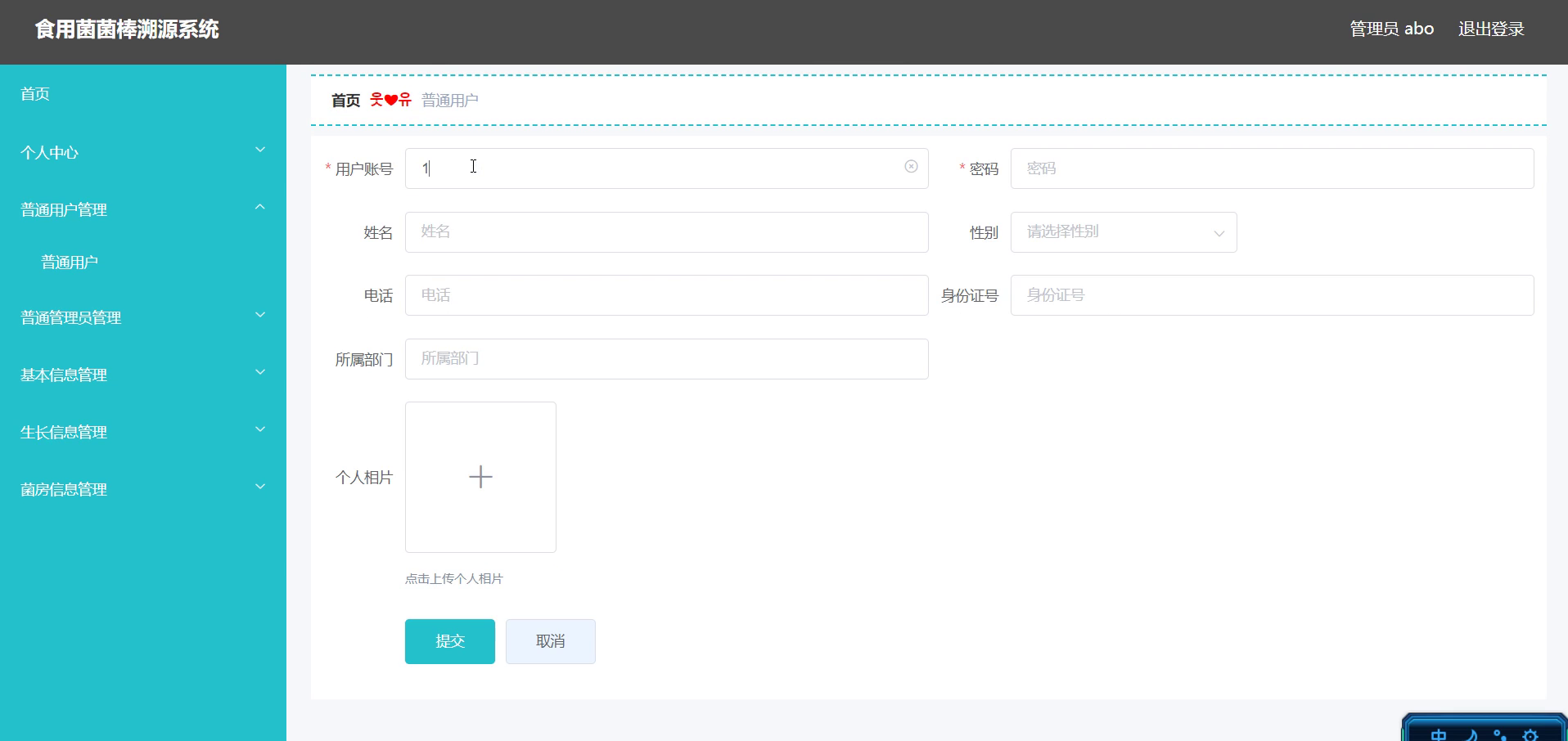Click 管理员 abo in the header
Viewport: 1568px width, 741px height.
pyautogui.click(x=1391, y=29)
